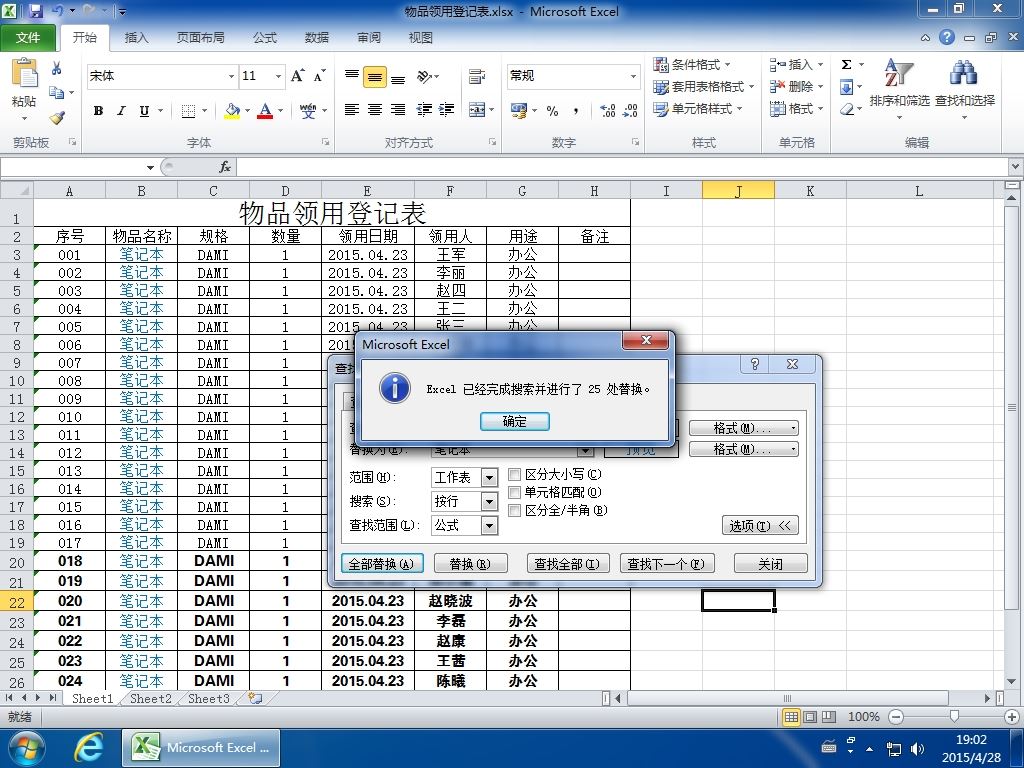The height and width of the screenshot is (768, 1024).
Task: Click the 查找全部 Find All button
Action: (568, 564)
